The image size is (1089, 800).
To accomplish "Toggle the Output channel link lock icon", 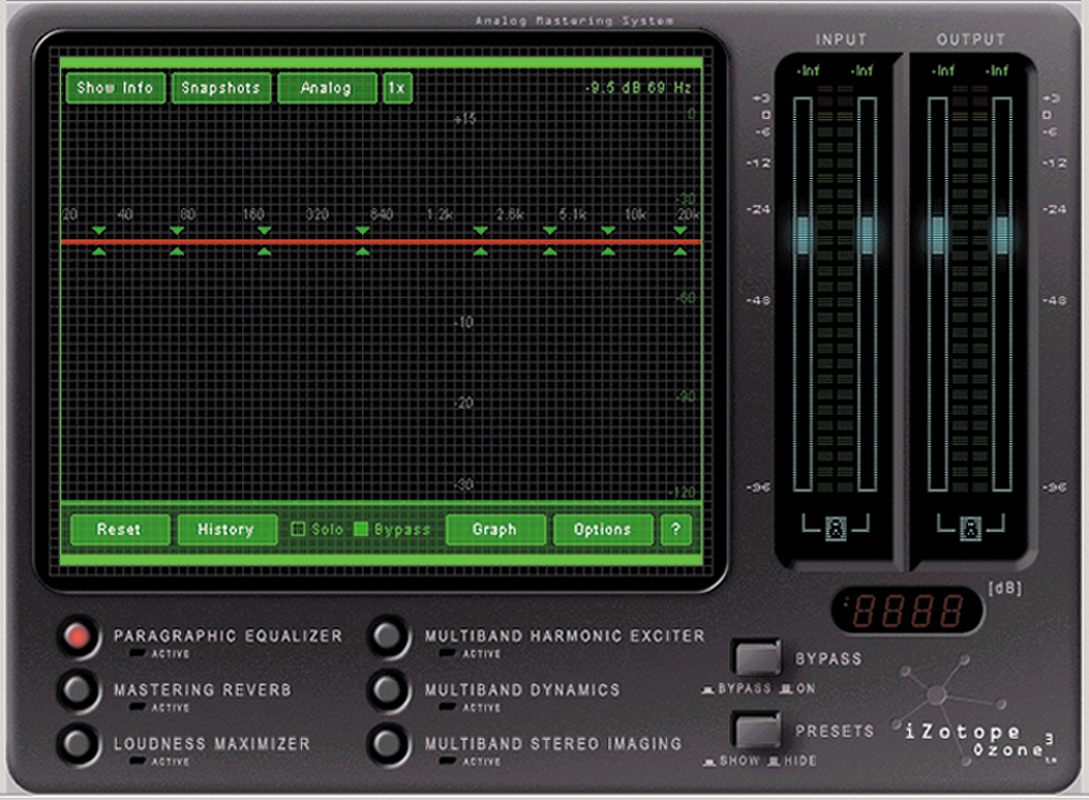I will [970, 528].
